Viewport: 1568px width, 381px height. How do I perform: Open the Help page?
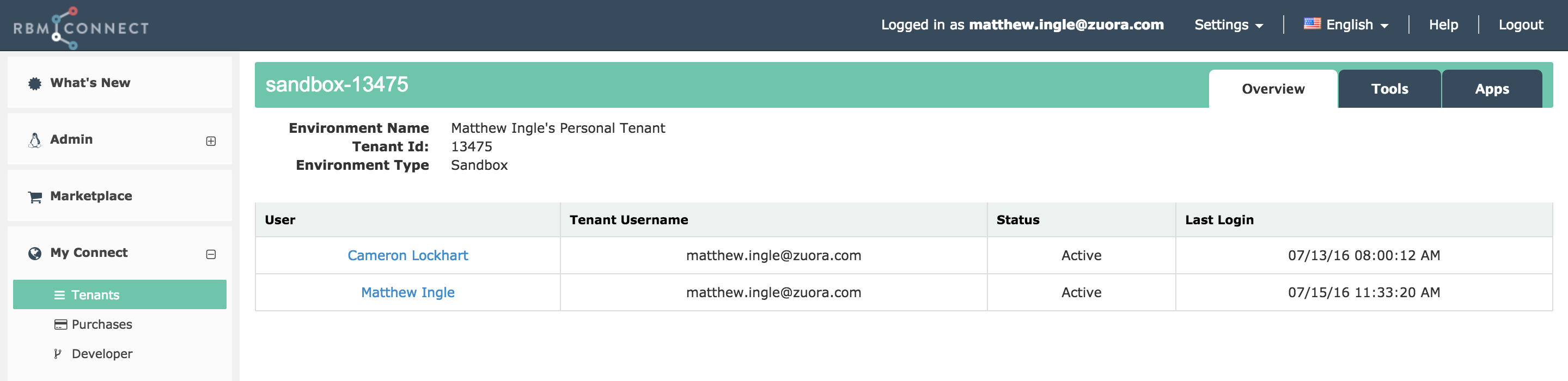tap(1443, 25)
